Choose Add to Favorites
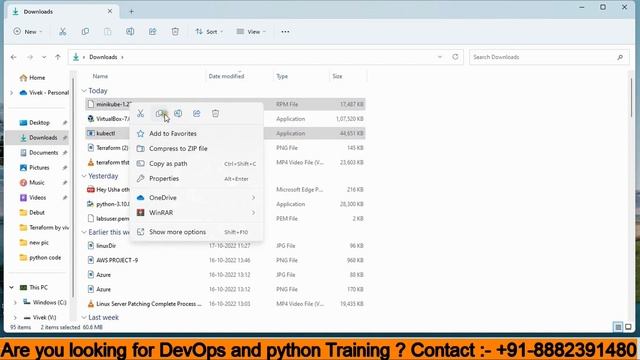 pyautogui.click(x=196, y=133)
